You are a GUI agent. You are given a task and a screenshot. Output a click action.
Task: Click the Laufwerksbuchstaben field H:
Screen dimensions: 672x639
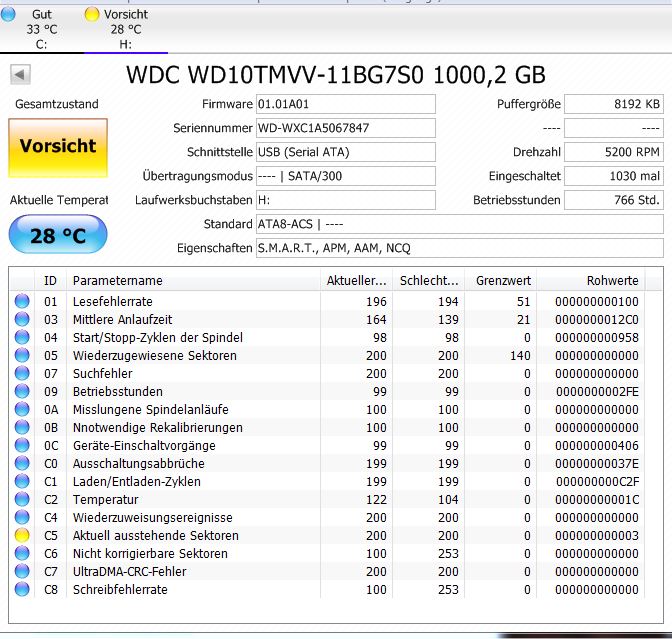pos(345,200)
